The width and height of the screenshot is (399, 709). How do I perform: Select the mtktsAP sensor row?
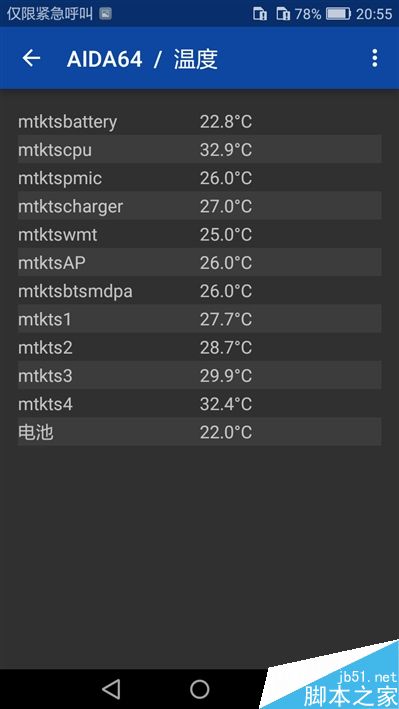(x=200, y=262)
